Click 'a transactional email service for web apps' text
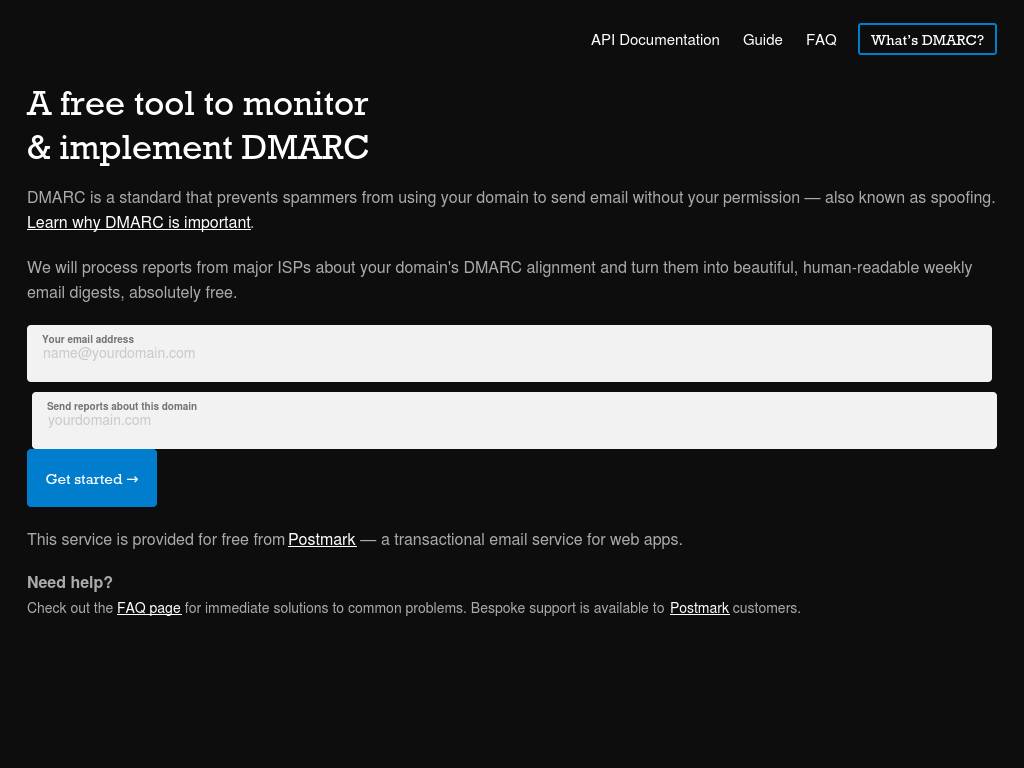The width and height of the screenshot is (1024, 768). tap(531, 539)
